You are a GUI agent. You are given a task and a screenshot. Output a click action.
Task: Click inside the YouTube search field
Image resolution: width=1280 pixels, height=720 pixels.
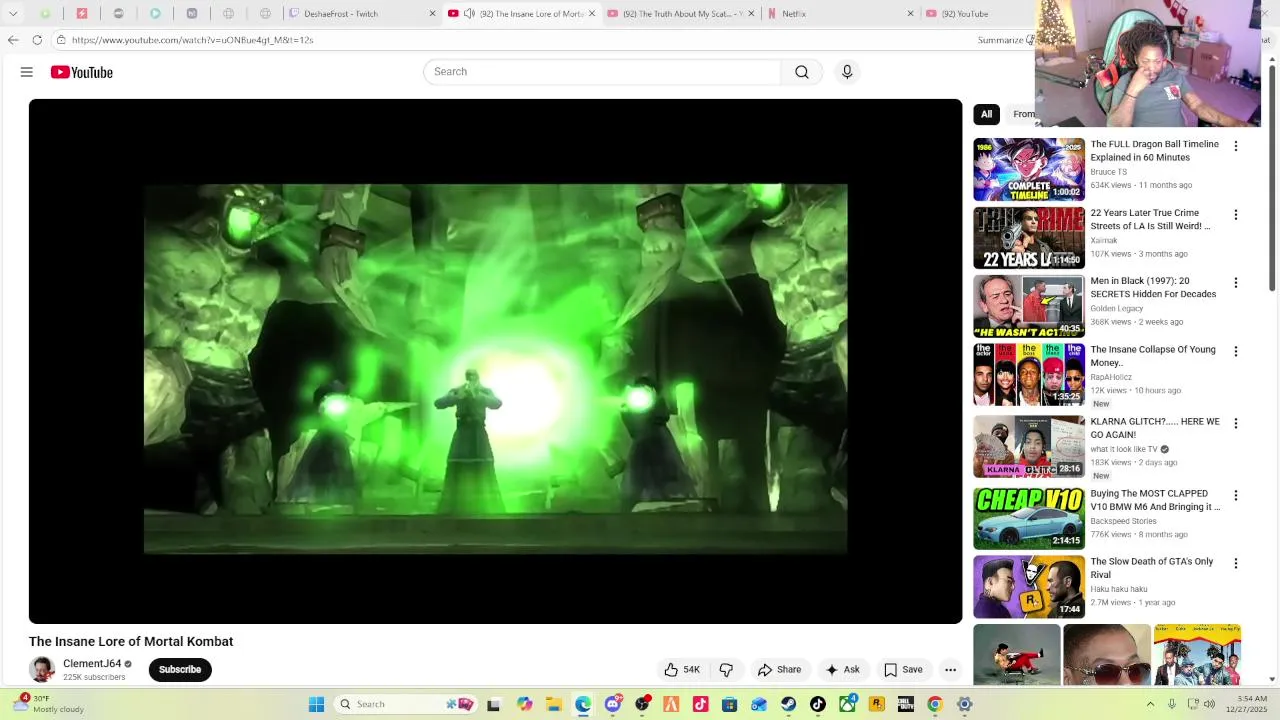pos(602,72)
